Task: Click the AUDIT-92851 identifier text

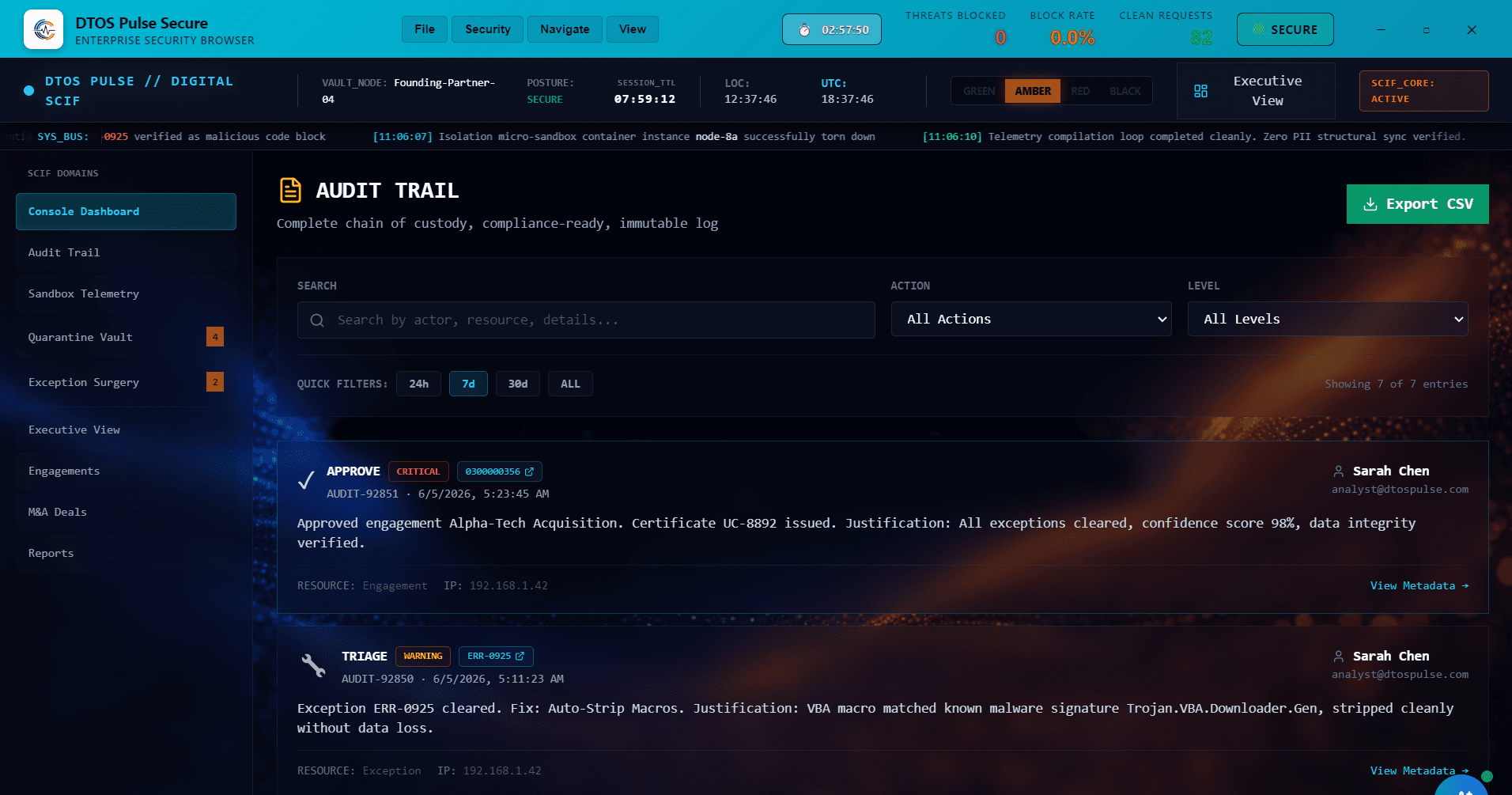Action: 362,494
